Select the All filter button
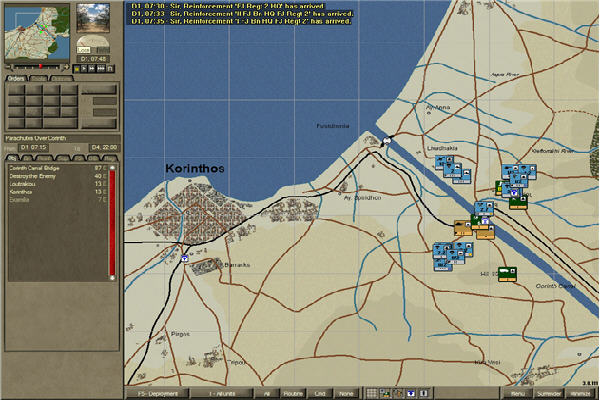Screen dimensions: 600x400 click(267, 393)
